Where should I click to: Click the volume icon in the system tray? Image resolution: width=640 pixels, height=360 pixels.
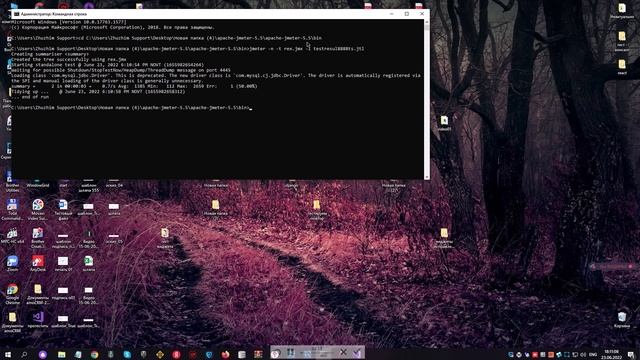pos(583,354)
